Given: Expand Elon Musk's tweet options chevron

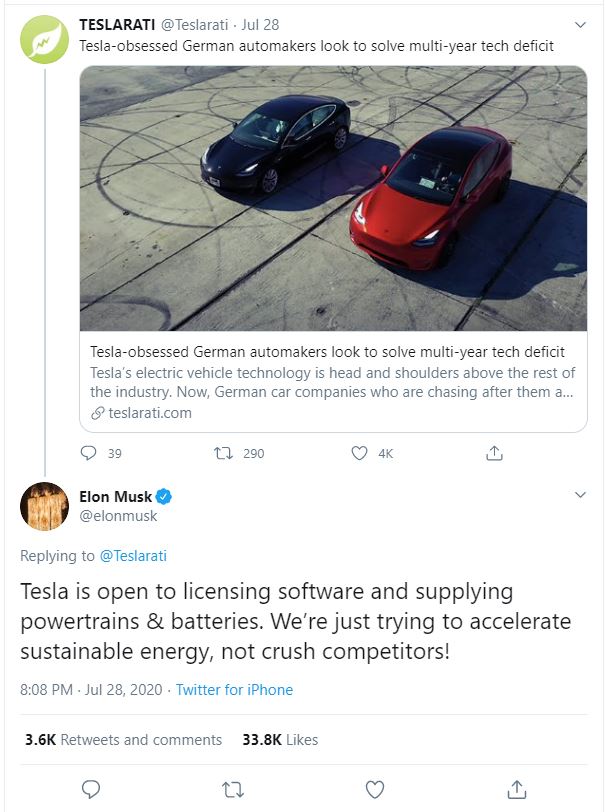Looking at the screenshot, I should pyautogui.click(x=579, y=495).
